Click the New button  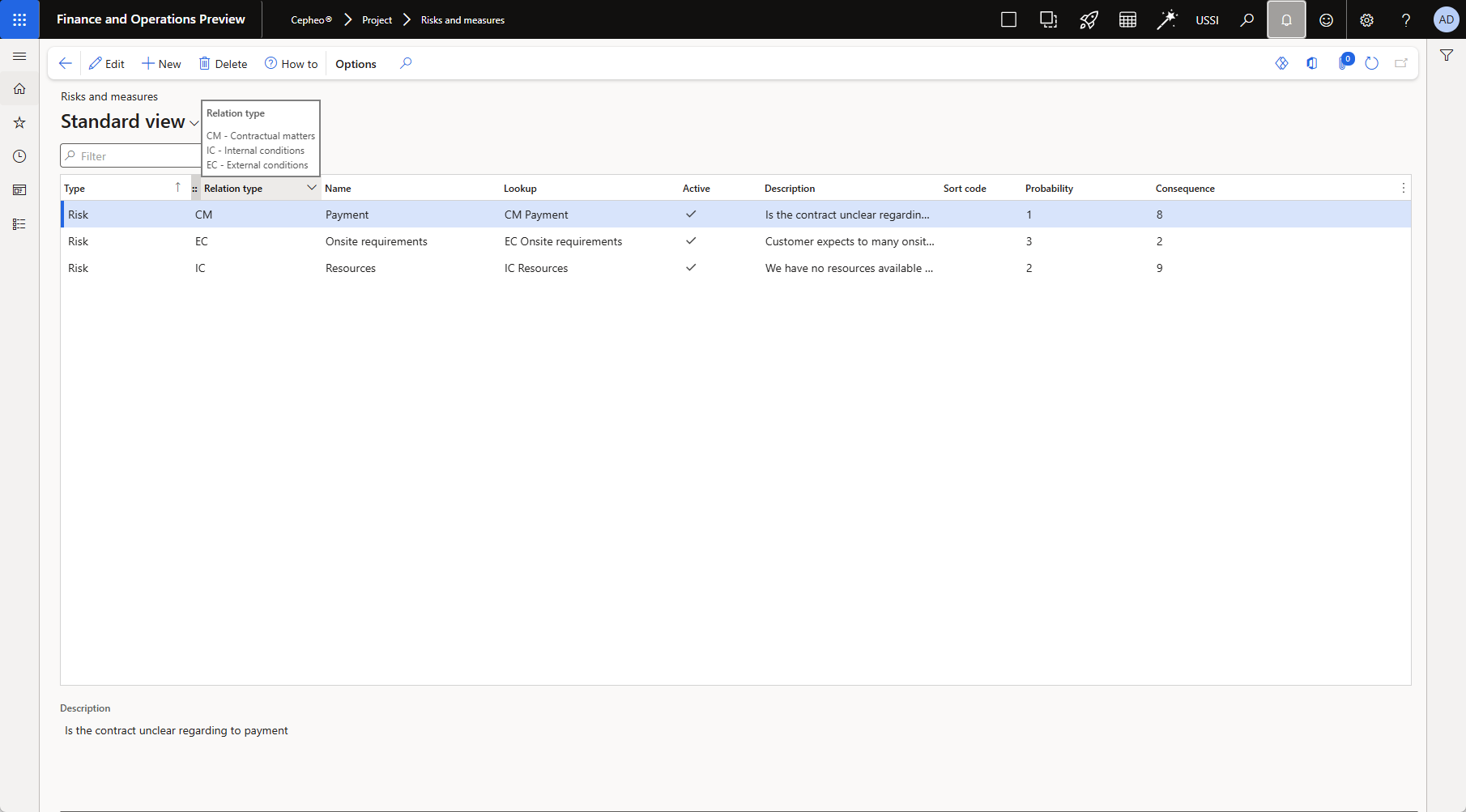point(161,64)
